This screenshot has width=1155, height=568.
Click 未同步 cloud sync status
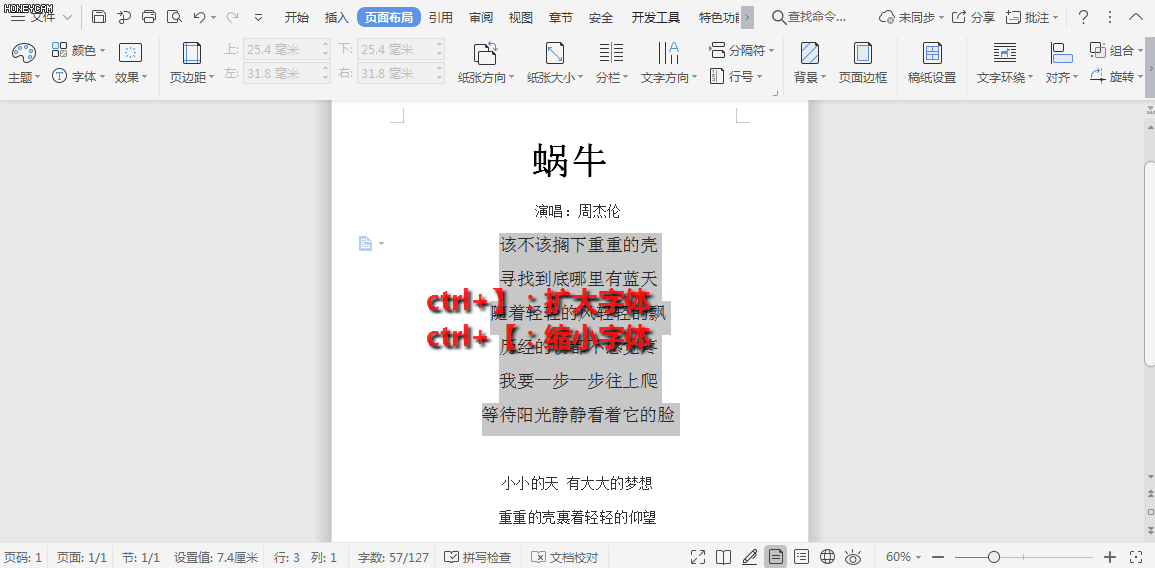910,17
